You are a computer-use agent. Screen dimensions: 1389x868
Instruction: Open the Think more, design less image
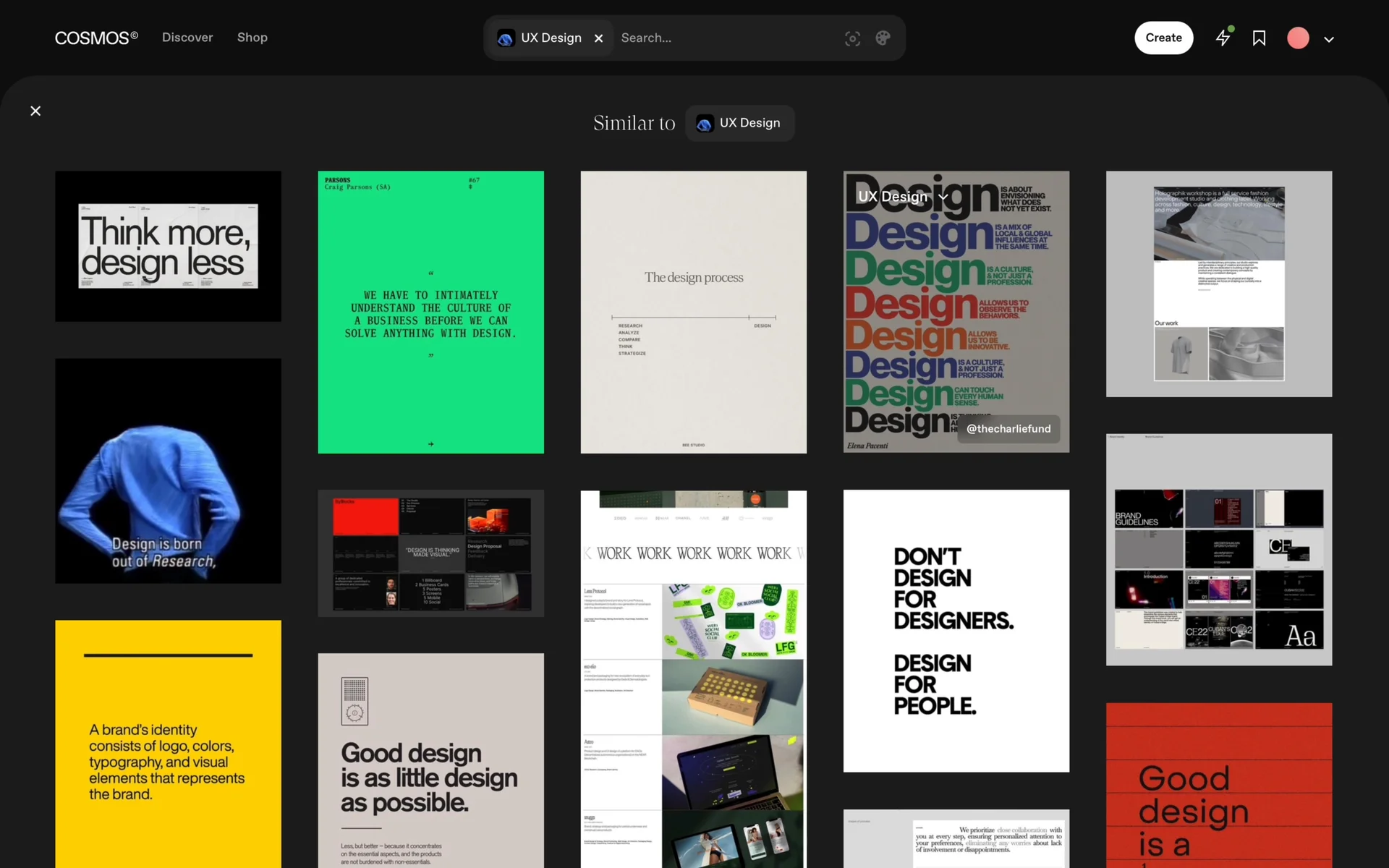coord(168,246)
